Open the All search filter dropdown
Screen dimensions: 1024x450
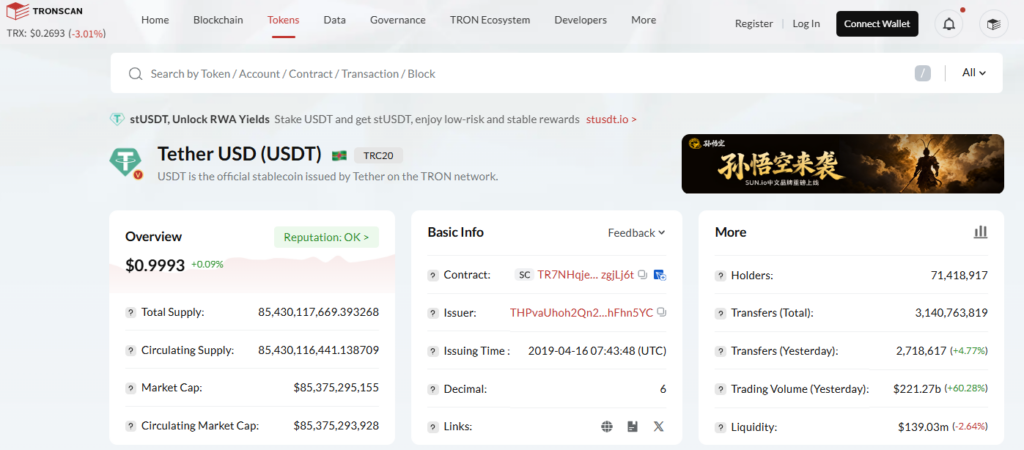[x=974, y=73]
